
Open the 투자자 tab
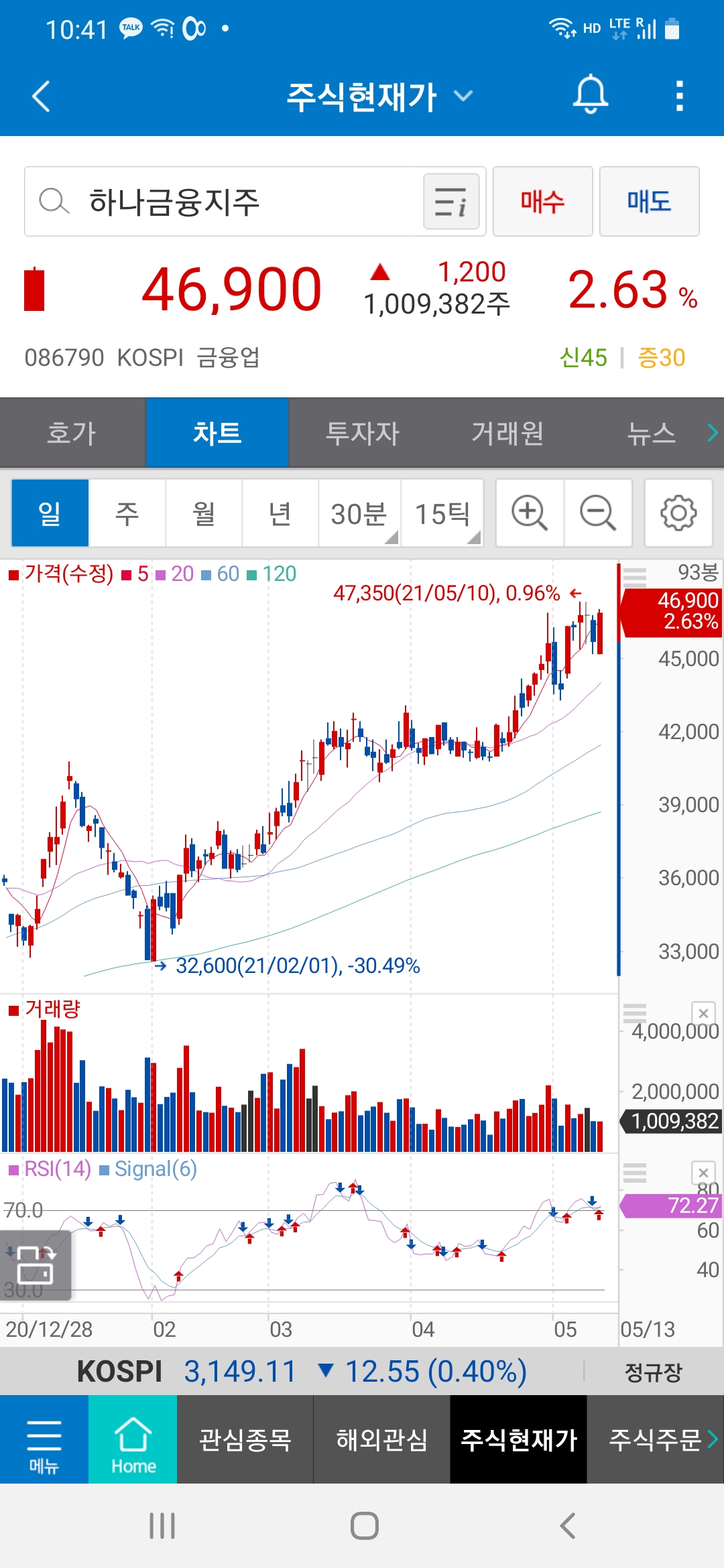[x=362, y=433]
